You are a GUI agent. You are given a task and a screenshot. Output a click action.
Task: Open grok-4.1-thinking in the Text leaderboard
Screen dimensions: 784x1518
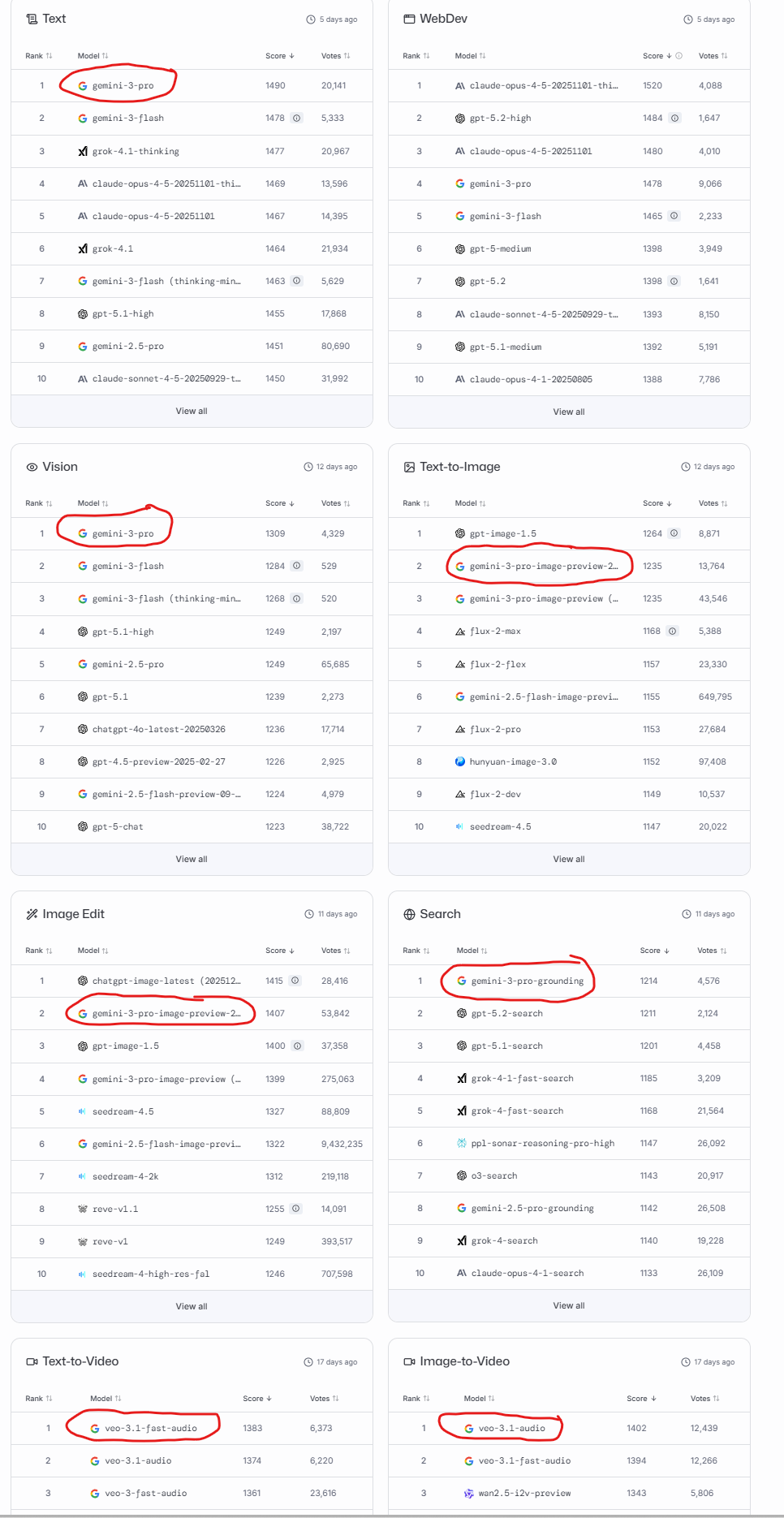click(136, 151)
